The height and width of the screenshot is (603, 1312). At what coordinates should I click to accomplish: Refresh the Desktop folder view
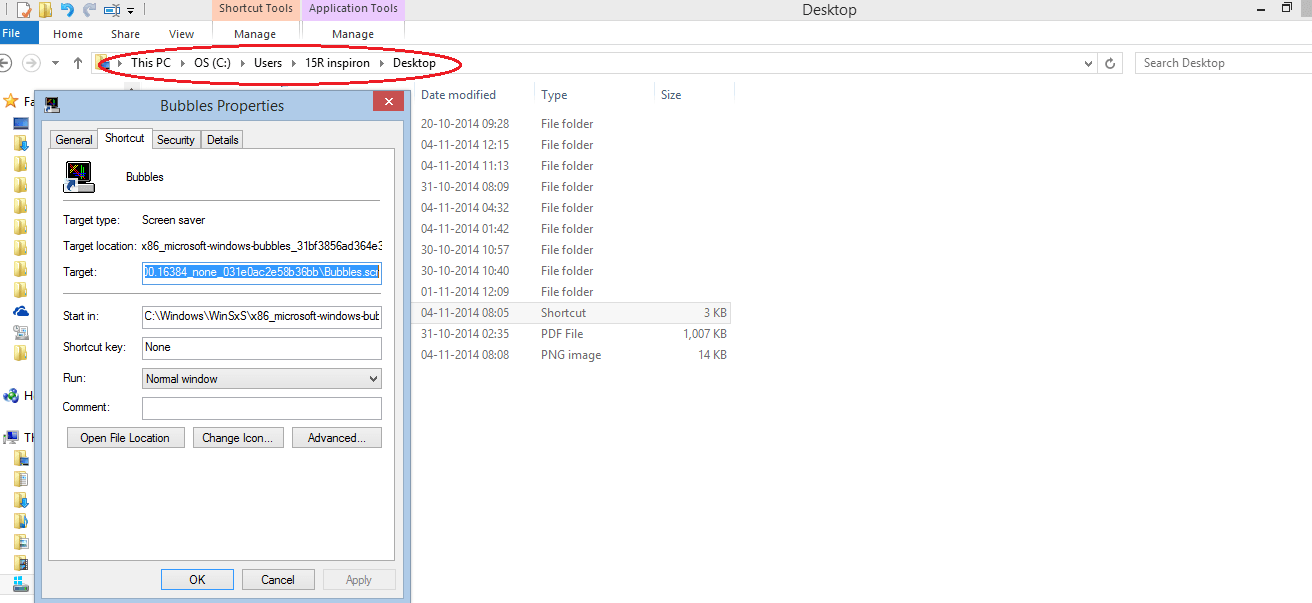pos(1110,63)
